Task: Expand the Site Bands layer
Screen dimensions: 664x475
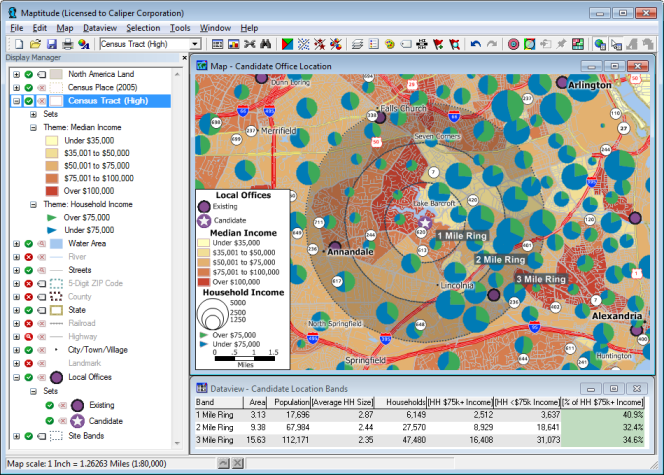Action: click(17, 435)
